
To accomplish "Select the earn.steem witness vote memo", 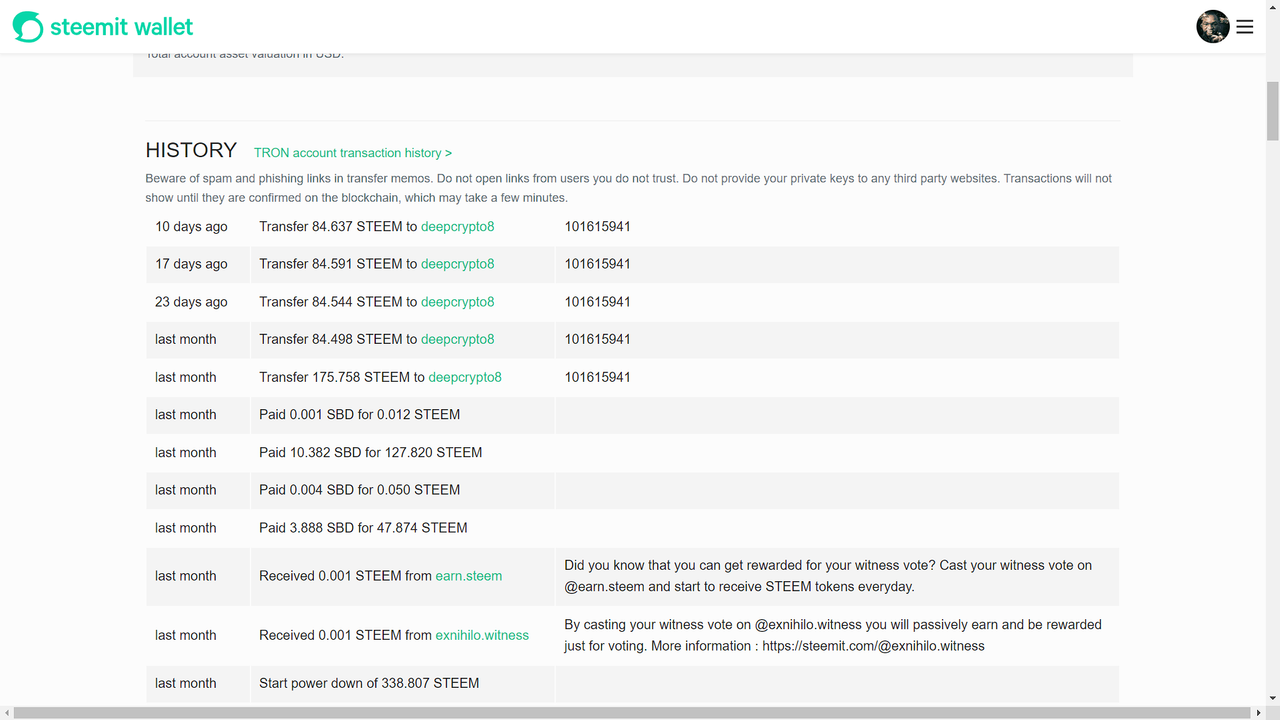I will pos(828,576).
